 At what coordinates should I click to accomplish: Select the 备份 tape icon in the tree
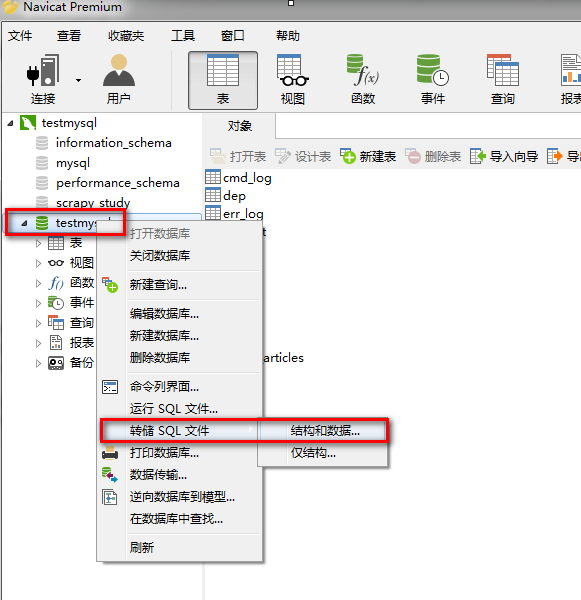coord(56,363)
